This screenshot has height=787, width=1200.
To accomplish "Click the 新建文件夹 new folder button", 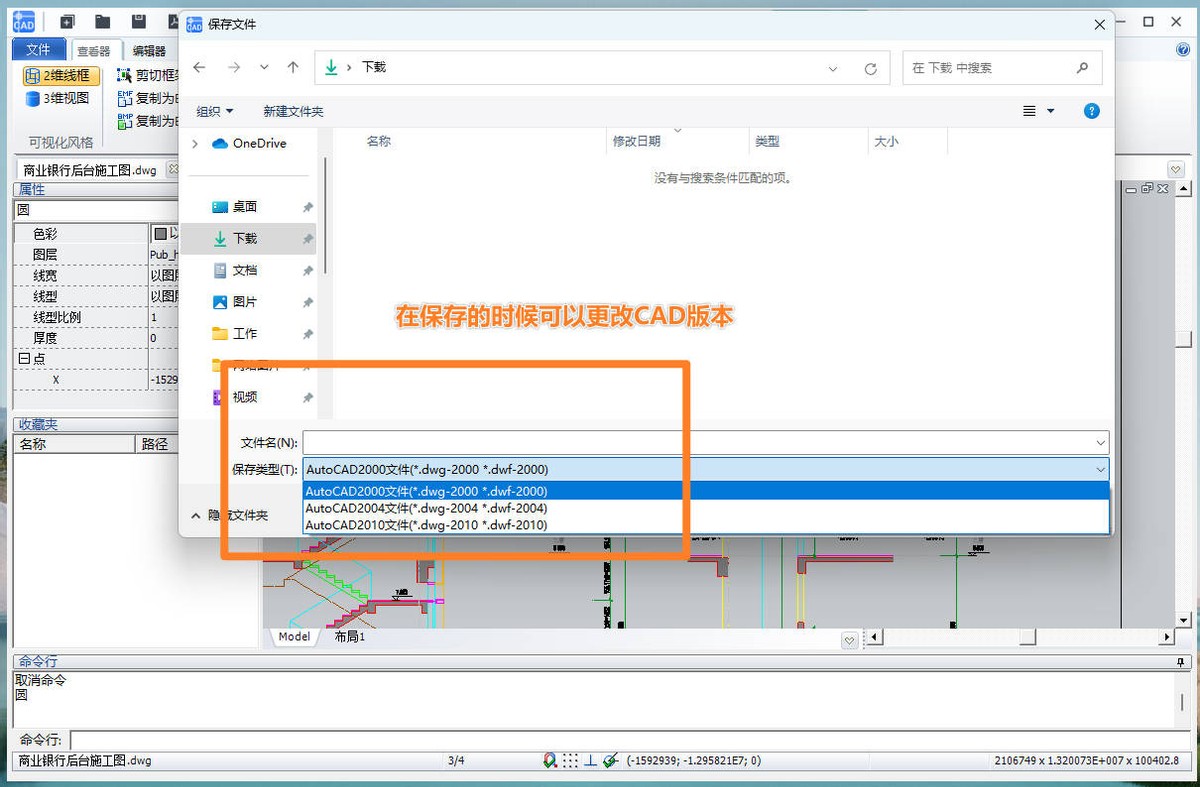I will [293, 111].
